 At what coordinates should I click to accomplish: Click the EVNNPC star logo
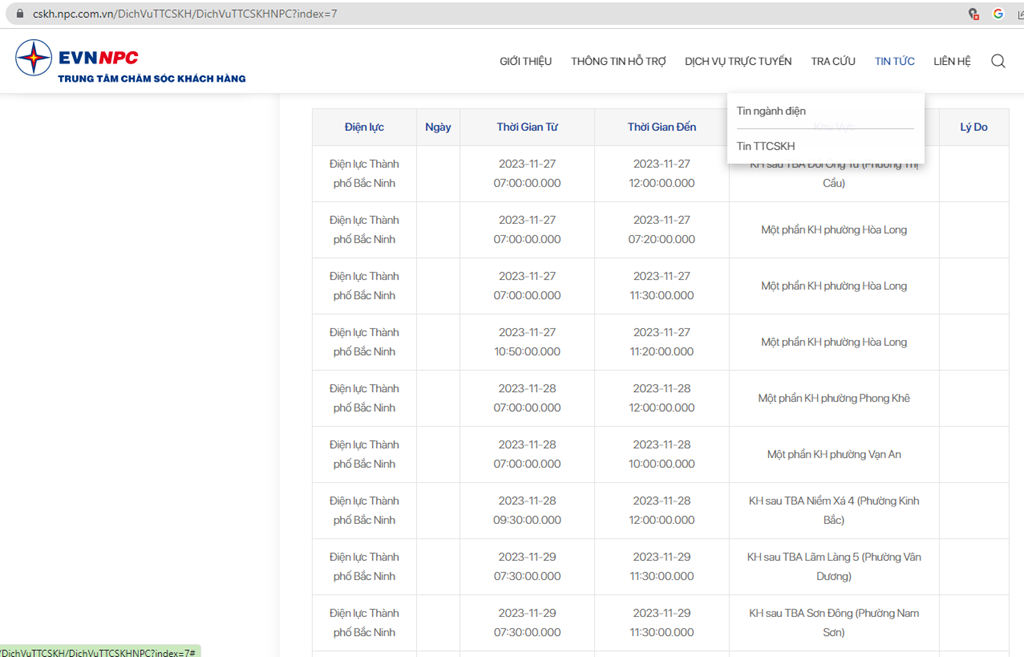33,58
